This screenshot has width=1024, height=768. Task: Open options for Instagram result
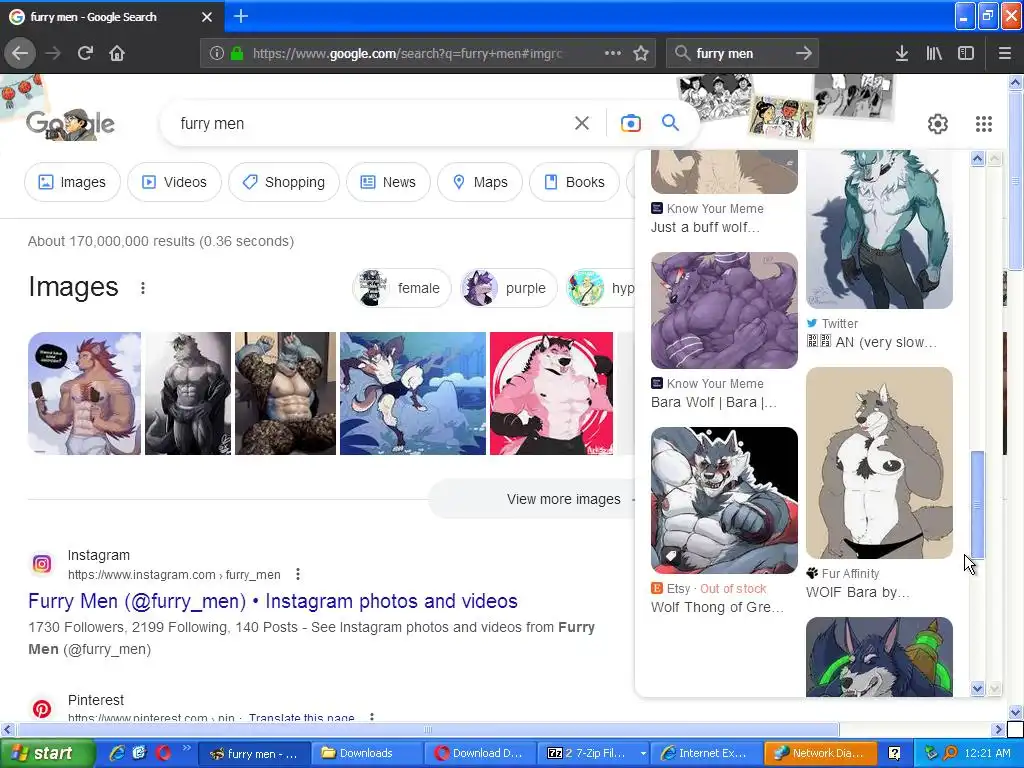298,574
